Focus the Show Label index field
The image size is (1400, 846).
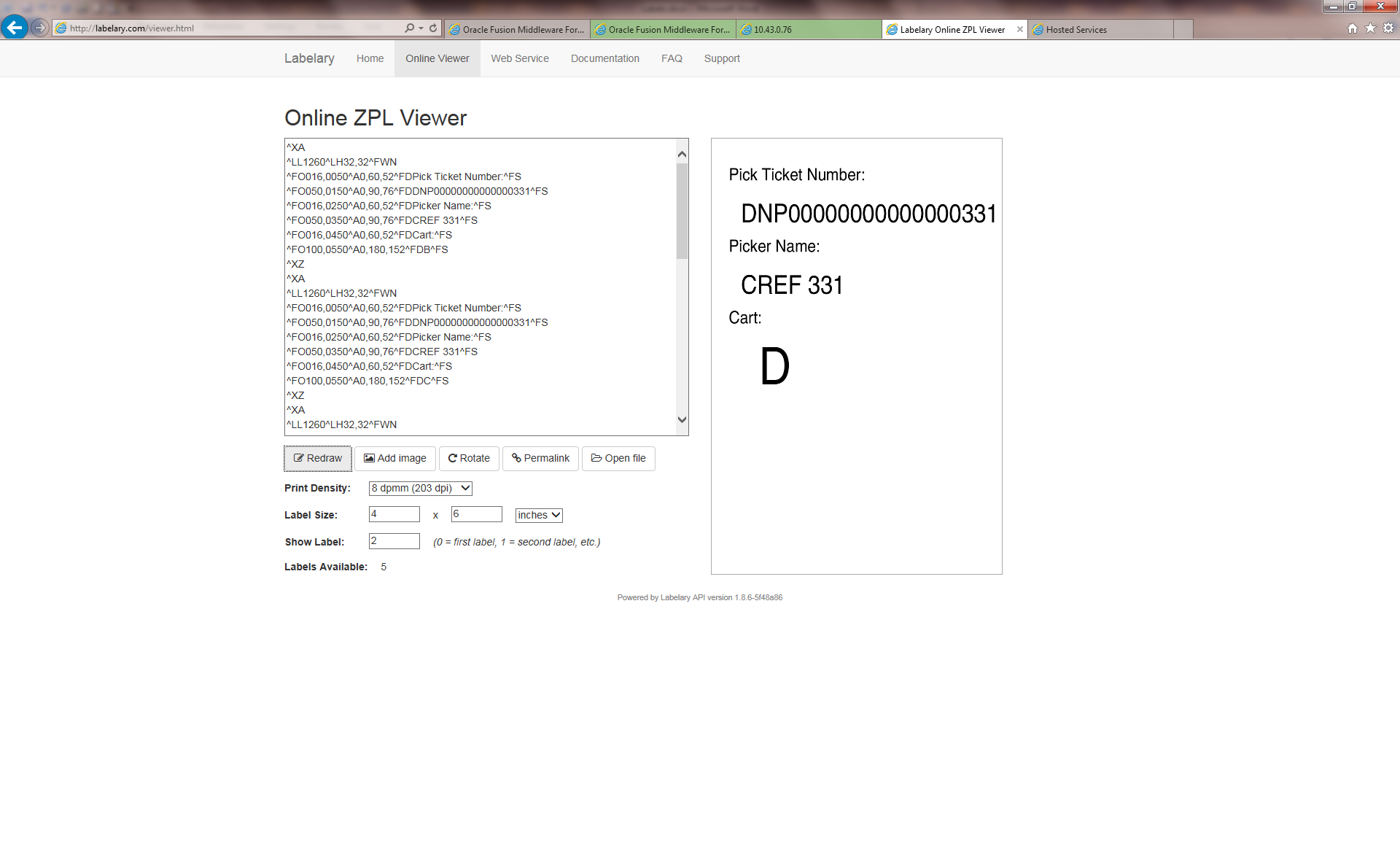pyautogui.click(x=394, y=541)
